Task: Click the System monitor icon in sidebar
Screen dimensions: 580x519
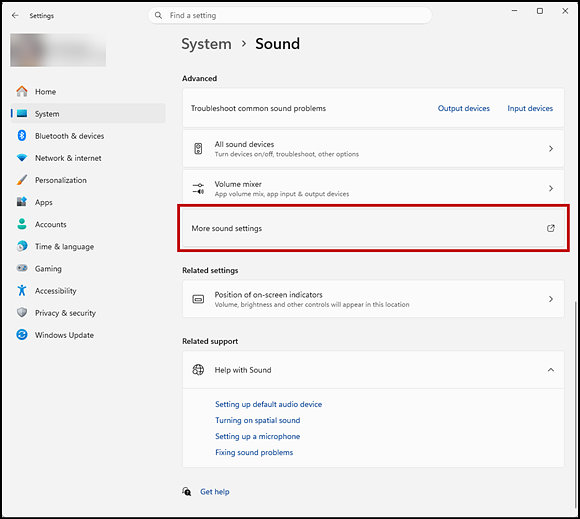Action: coord(22,114)
